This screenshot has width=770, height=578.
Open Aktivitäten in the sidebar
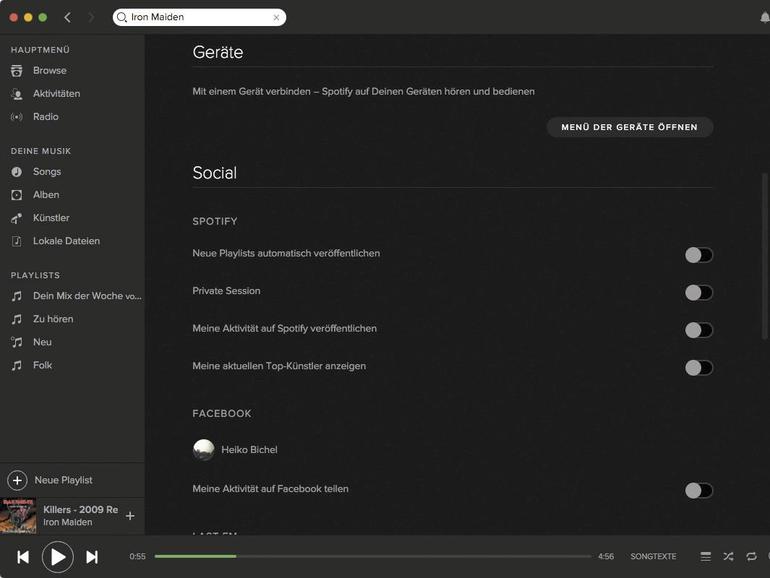(56, 94)
